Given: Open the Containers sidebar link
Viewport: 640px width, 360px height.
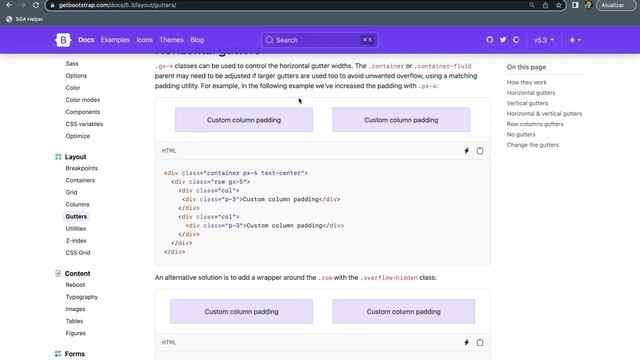Looking at the screenshot, I should point(80,180).
